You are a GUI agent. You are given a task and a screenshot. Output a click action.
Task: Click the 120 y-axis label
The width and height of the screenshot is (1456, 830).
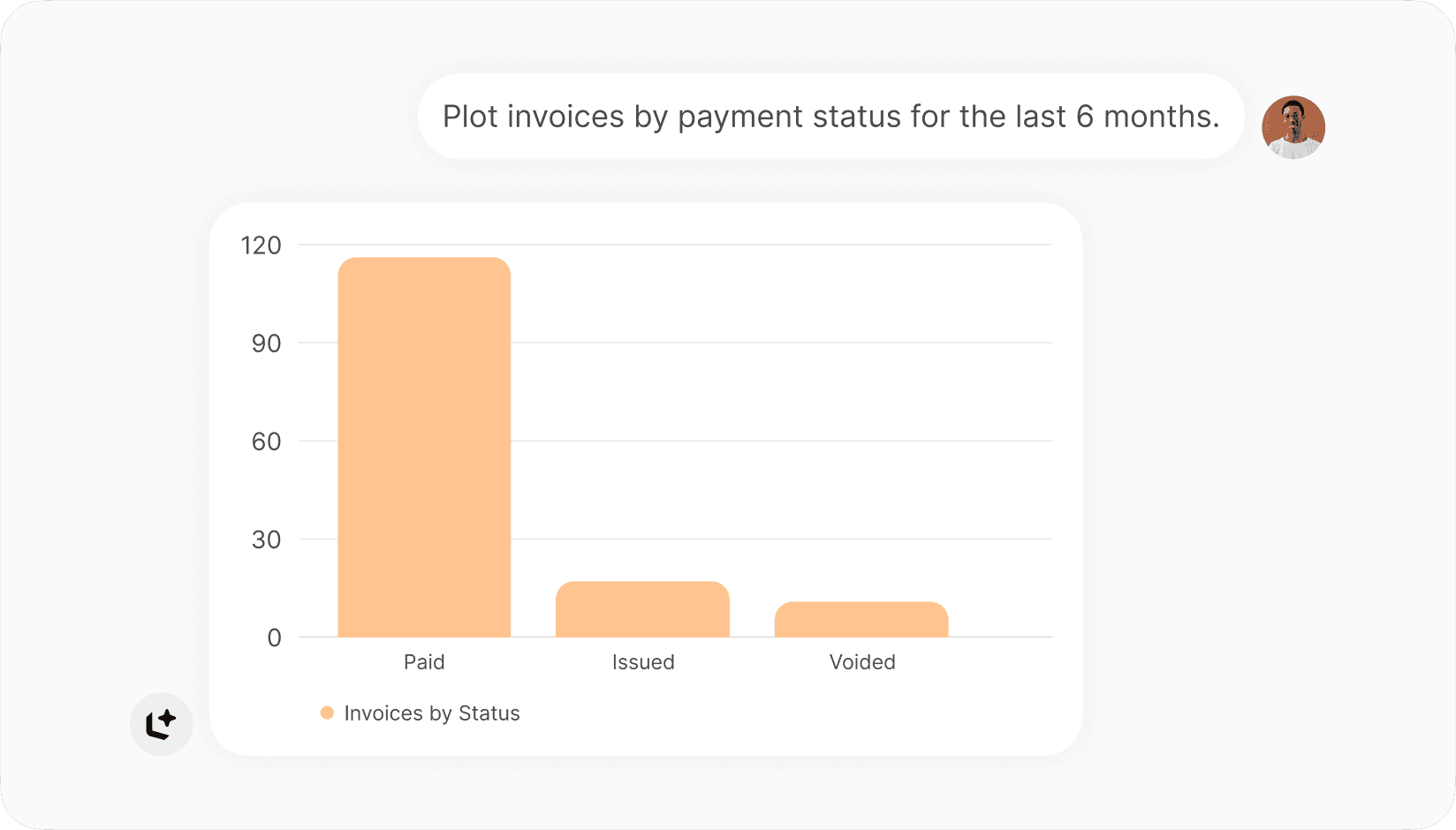(x=261, y=245)
